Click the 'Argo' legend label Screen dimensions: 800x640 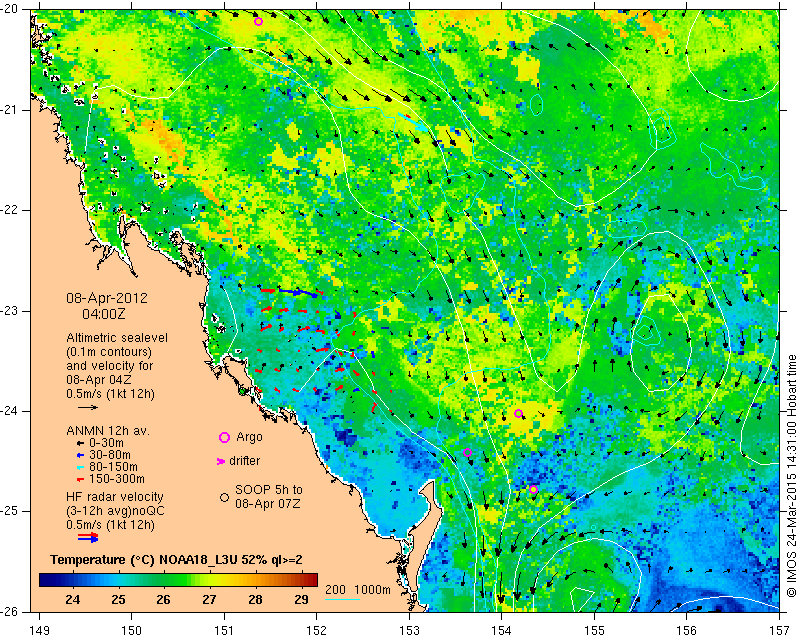tap(249, 437)
